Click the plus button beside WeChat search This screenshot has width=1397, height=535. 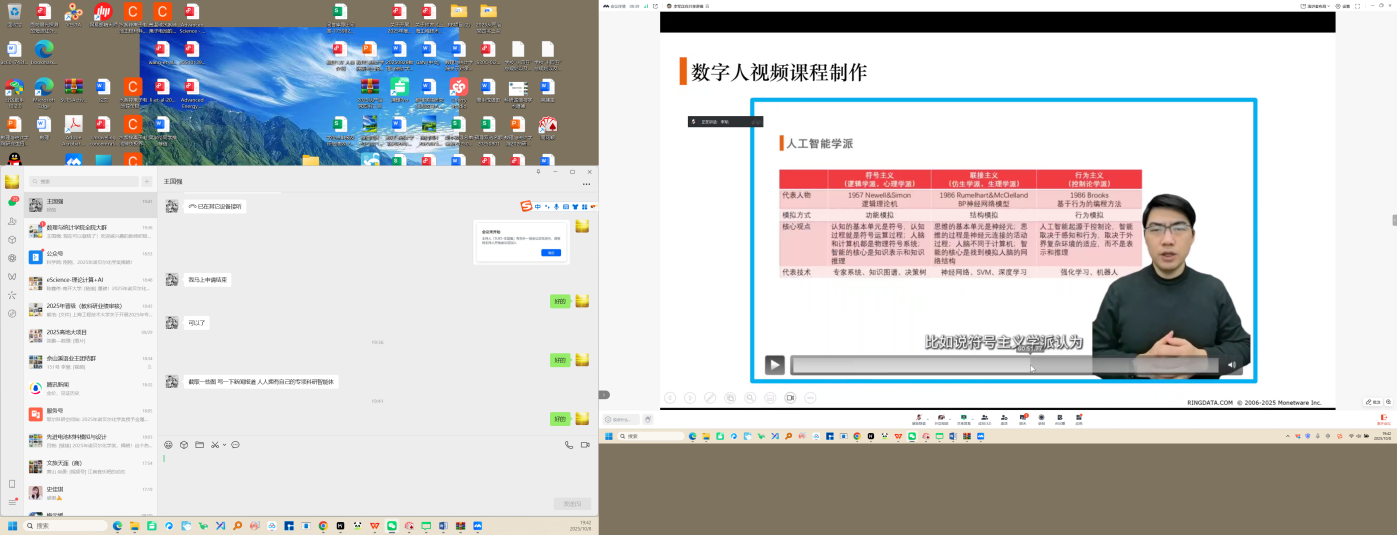(x=147, y=182)
